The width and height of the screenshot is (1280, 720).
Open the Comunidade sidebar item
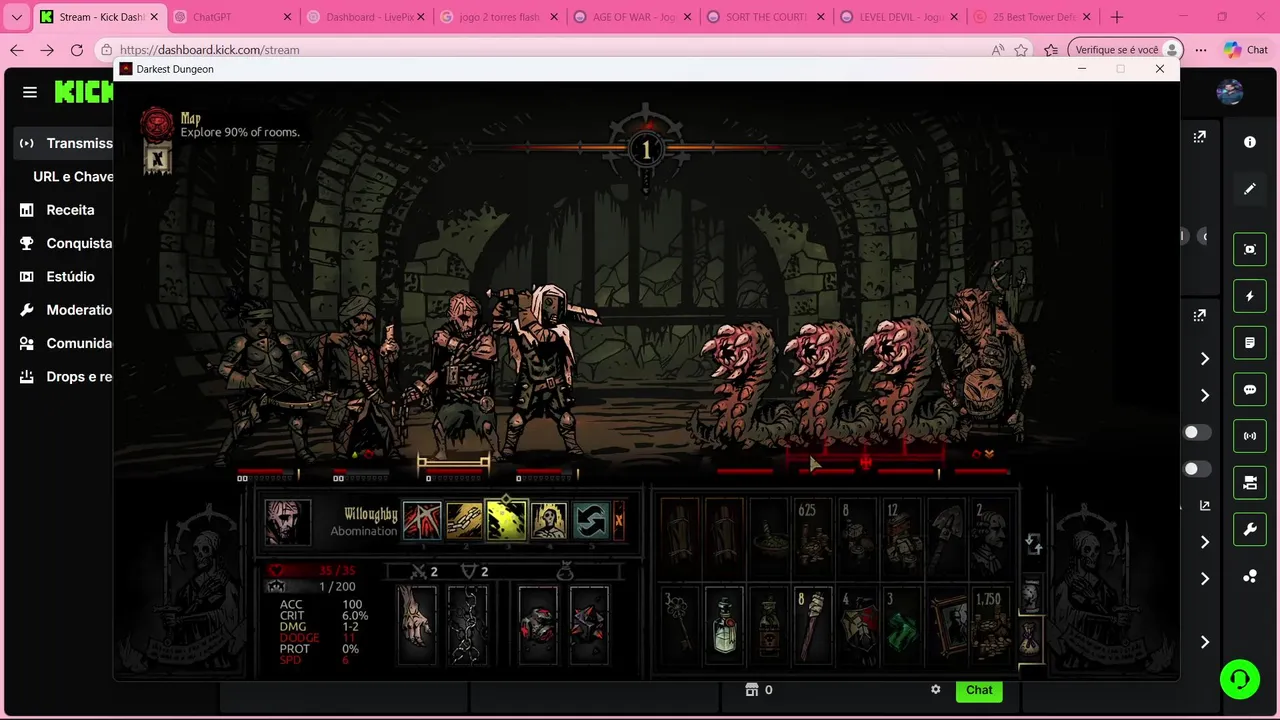tap(65, 343)
